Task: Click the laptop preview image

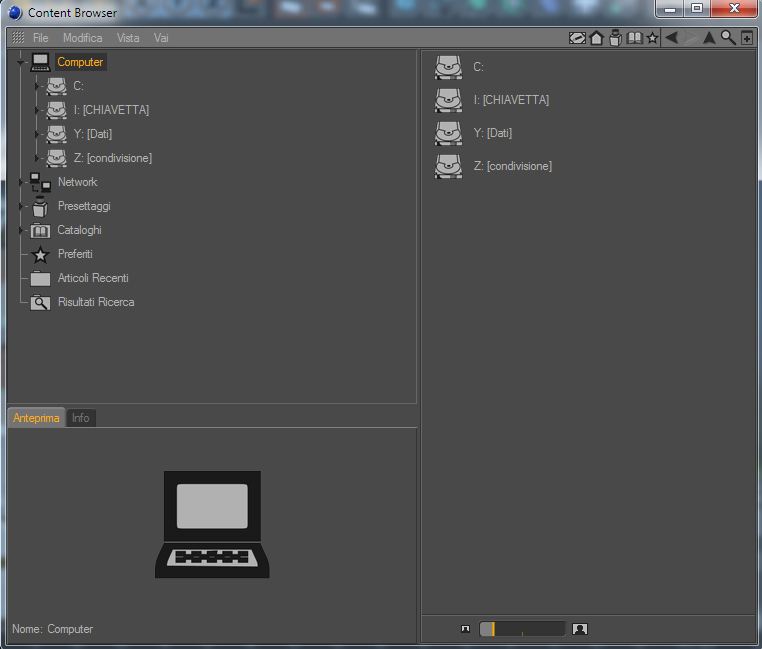Action: [x=212, y=525]
